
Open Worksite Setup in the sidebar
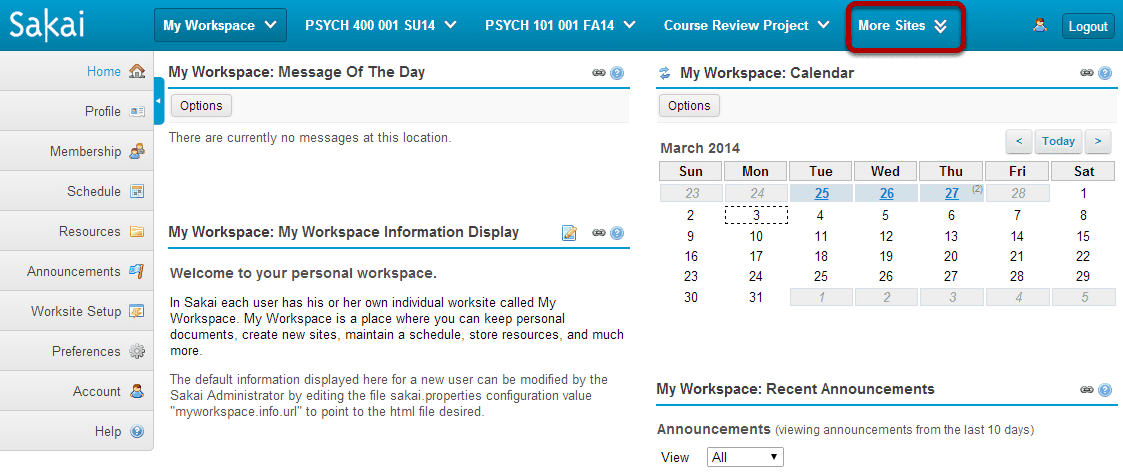(x=77, y=311)
